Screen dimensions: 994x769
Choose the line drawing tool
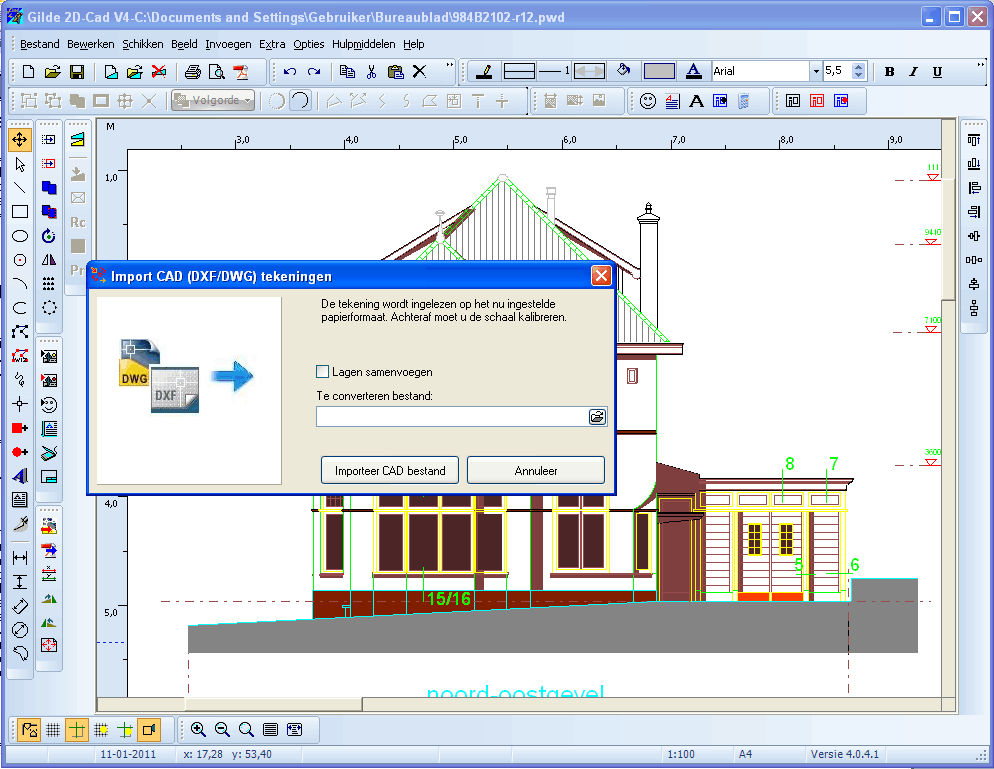[20, 188]
